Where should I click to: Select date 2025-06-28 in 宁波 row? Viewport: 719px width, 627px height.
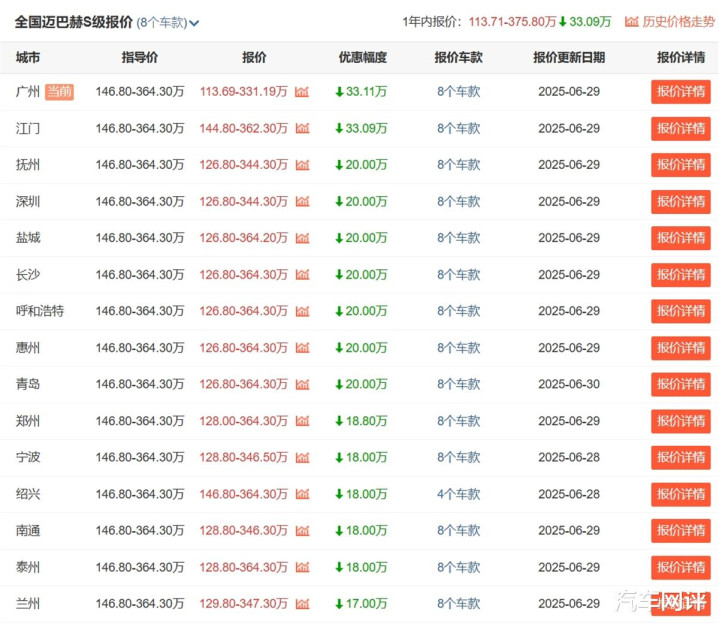point(569,457)
